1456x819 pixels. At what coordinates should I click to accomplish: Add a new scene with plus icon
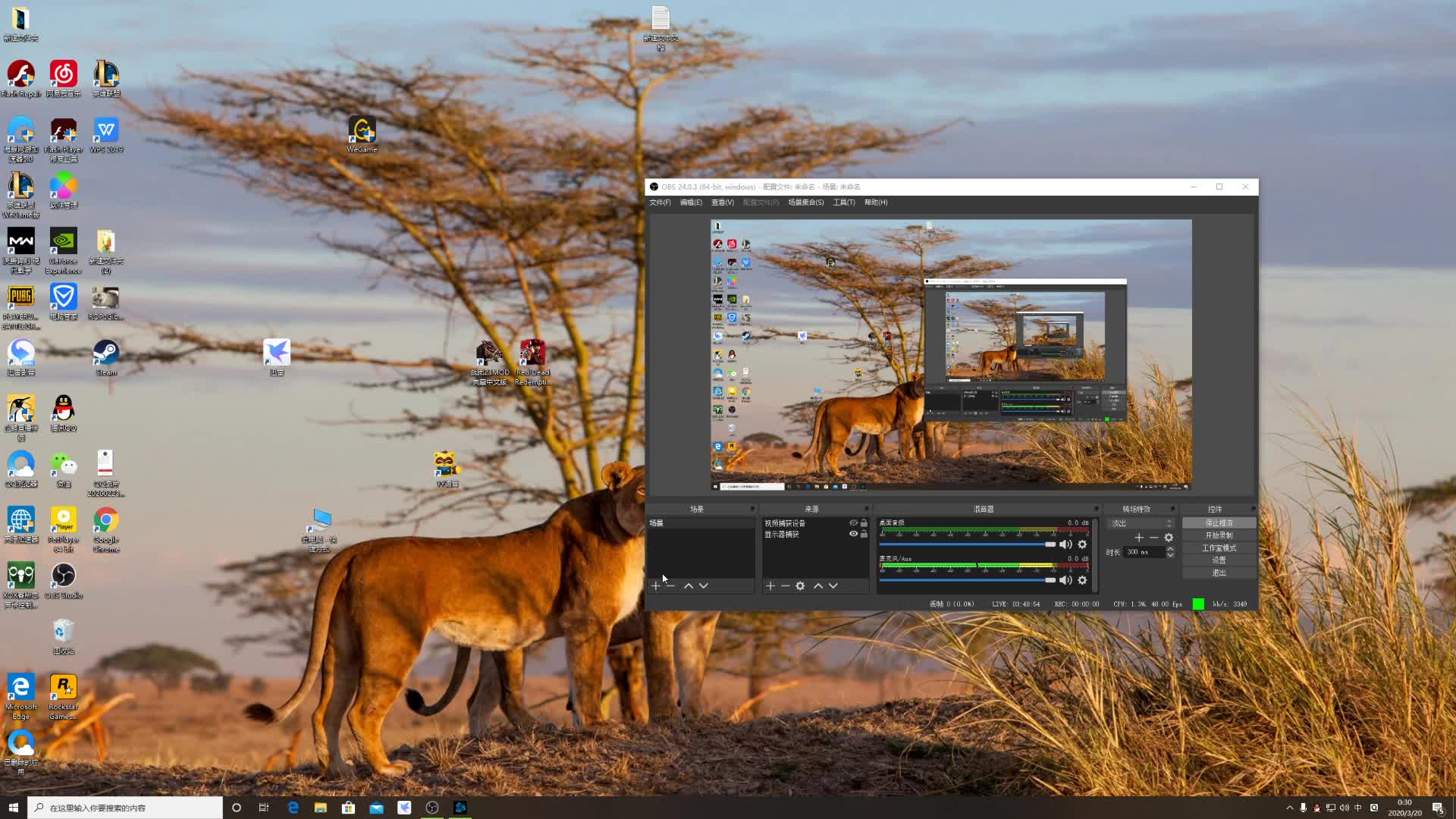(x=656, y=585)
